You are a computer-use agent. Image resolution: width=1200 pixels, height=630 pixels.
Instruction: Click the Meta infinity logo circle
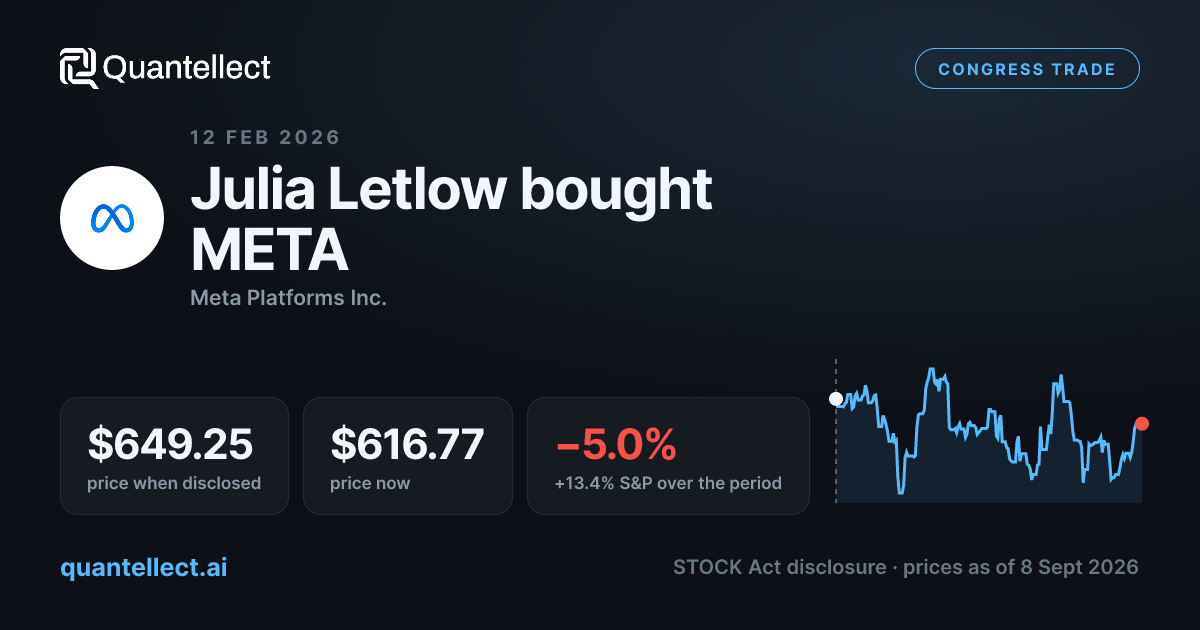112,218
